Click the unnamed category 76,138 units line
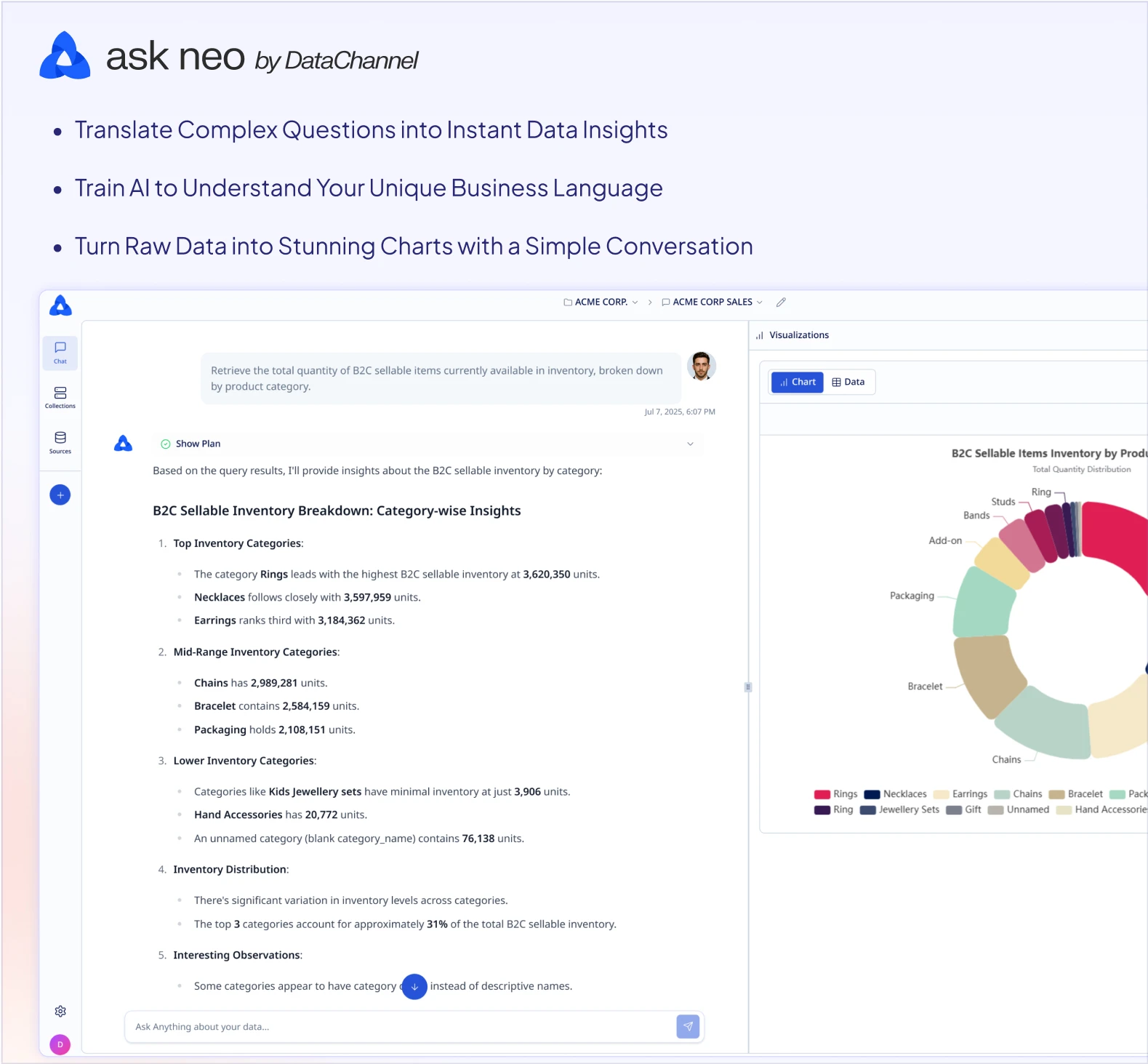This screenshot has height=1064, width=1148. pos(359,839)
